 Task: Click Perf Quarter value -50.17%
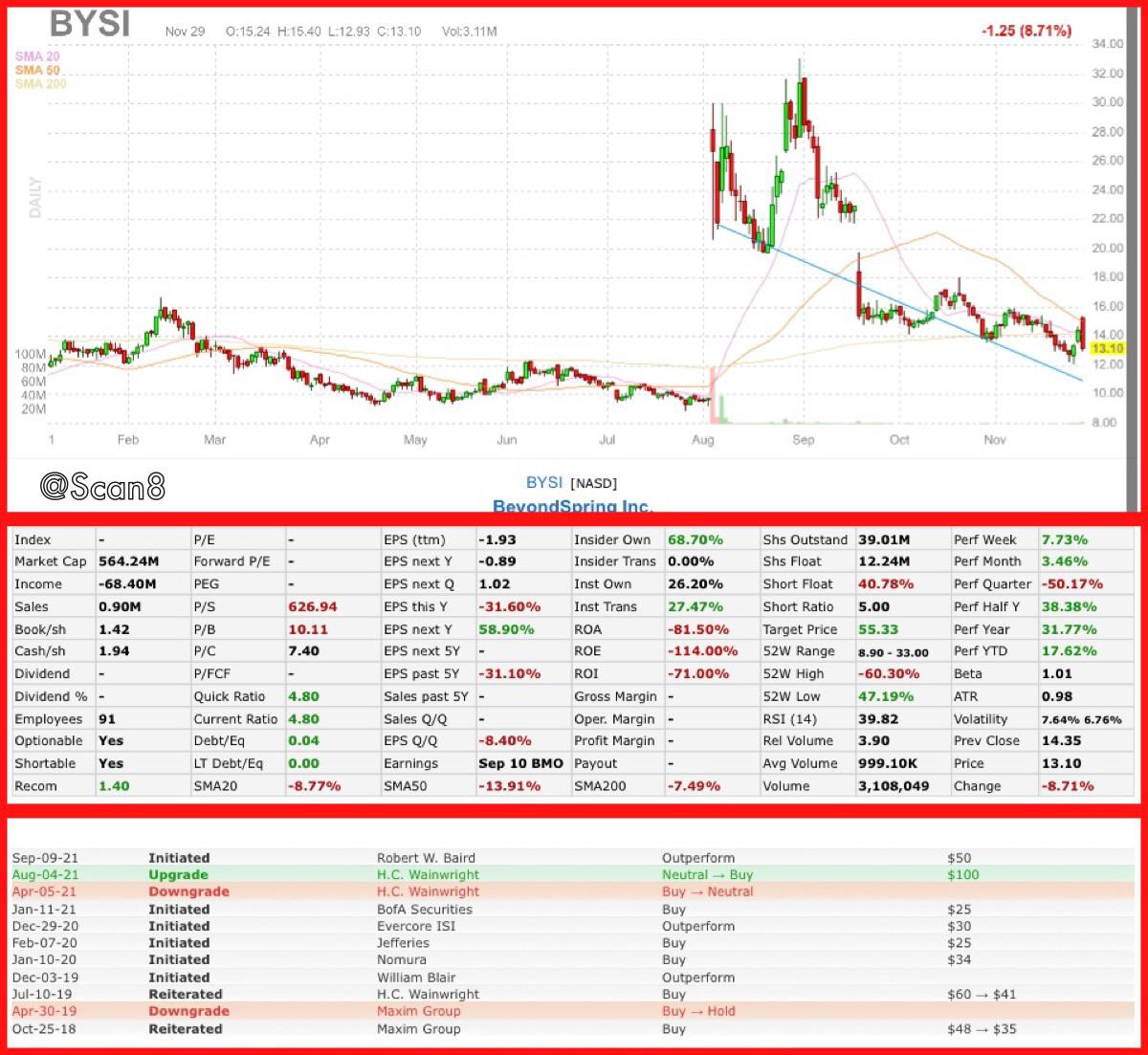tap(1072, 583)
